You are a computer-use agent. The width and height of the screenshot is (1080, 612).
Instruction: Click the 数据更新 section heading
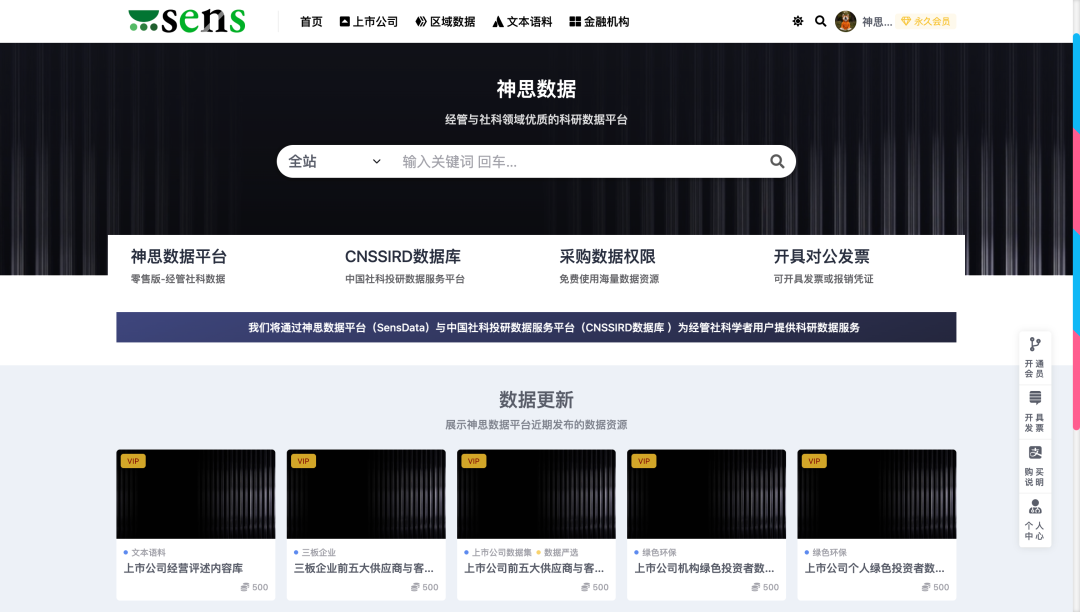[x=536, y=399]
